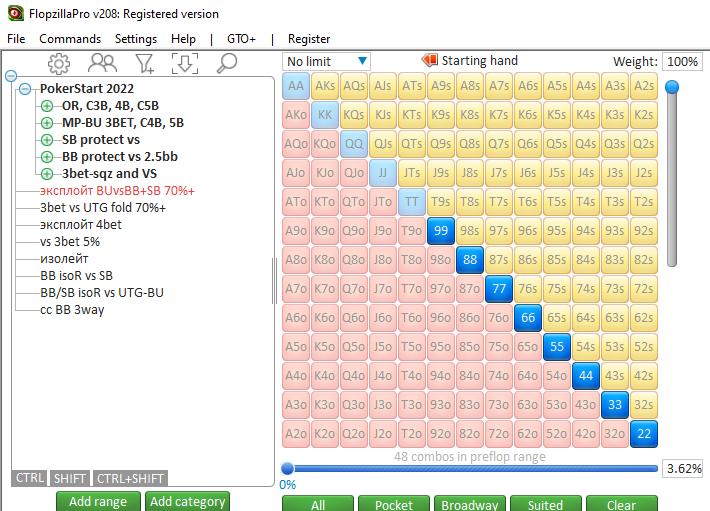Expand the MP-BU 3BET, C4B, 5B category
Image resolution: width=710 pixels, height=511 pixels.
pyautogui.click(x=47, y=123)
